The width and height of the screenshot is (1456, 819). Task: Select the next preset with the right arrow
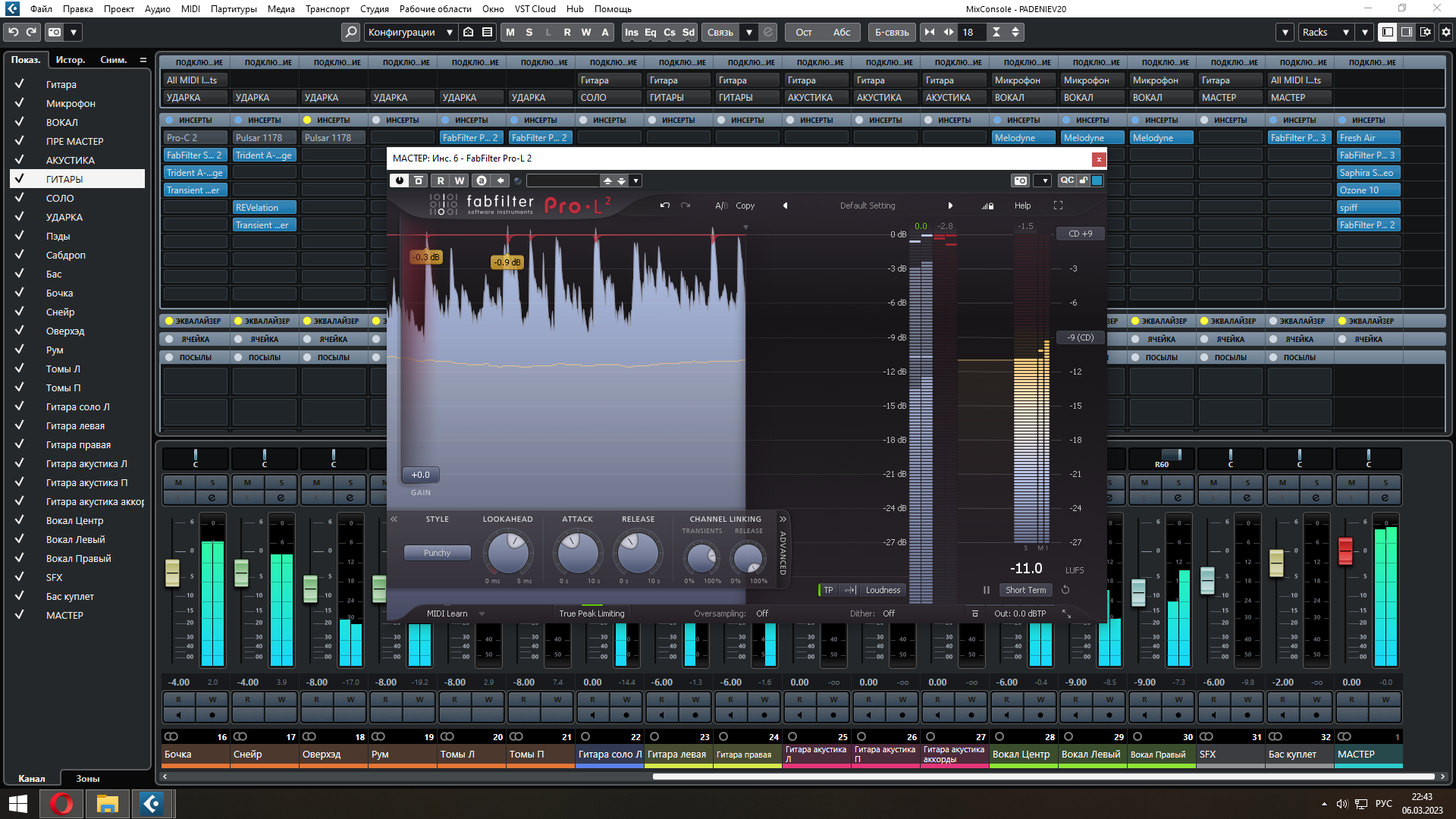(950, 206)
